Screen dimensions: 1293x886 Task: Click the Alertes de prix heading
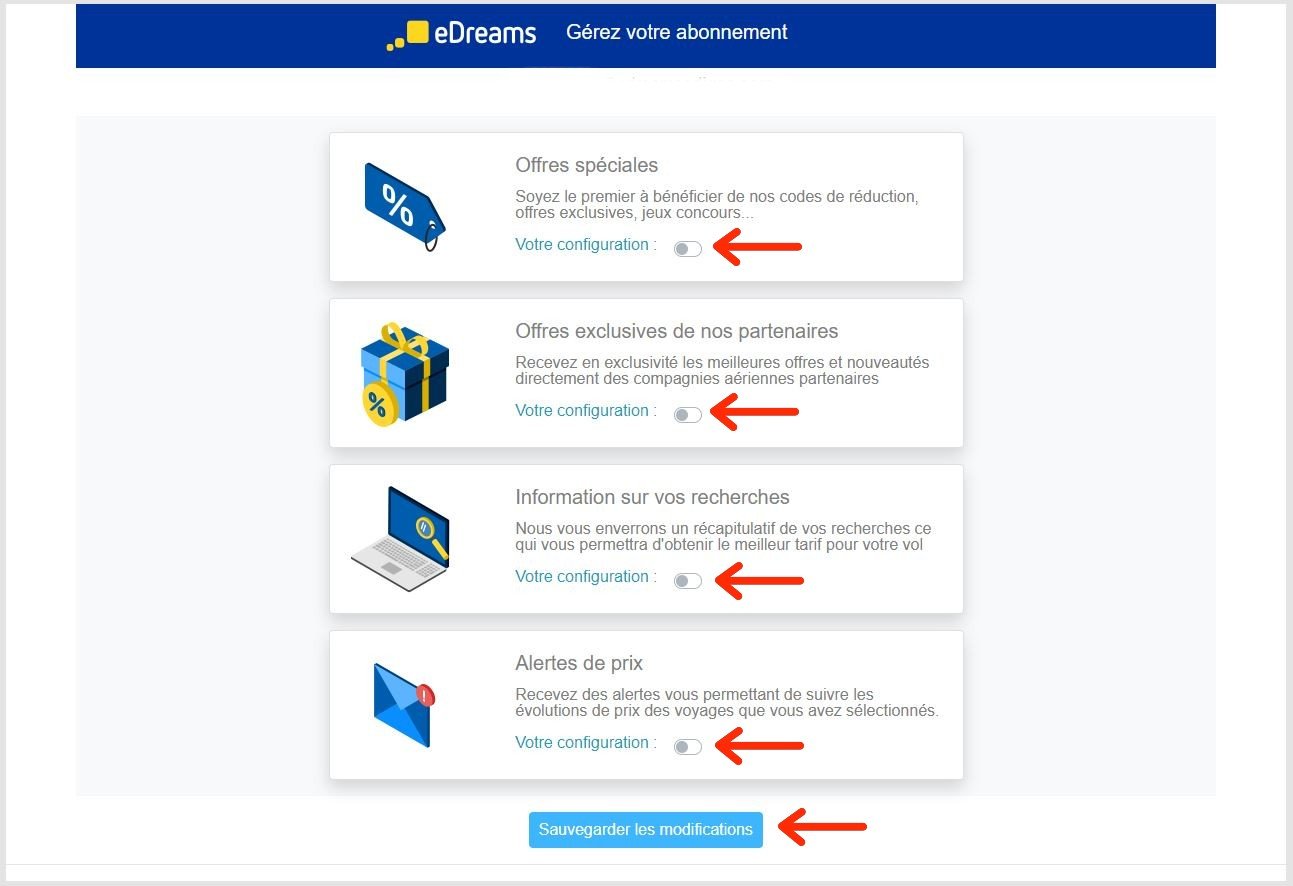click(x=579, y=663)
